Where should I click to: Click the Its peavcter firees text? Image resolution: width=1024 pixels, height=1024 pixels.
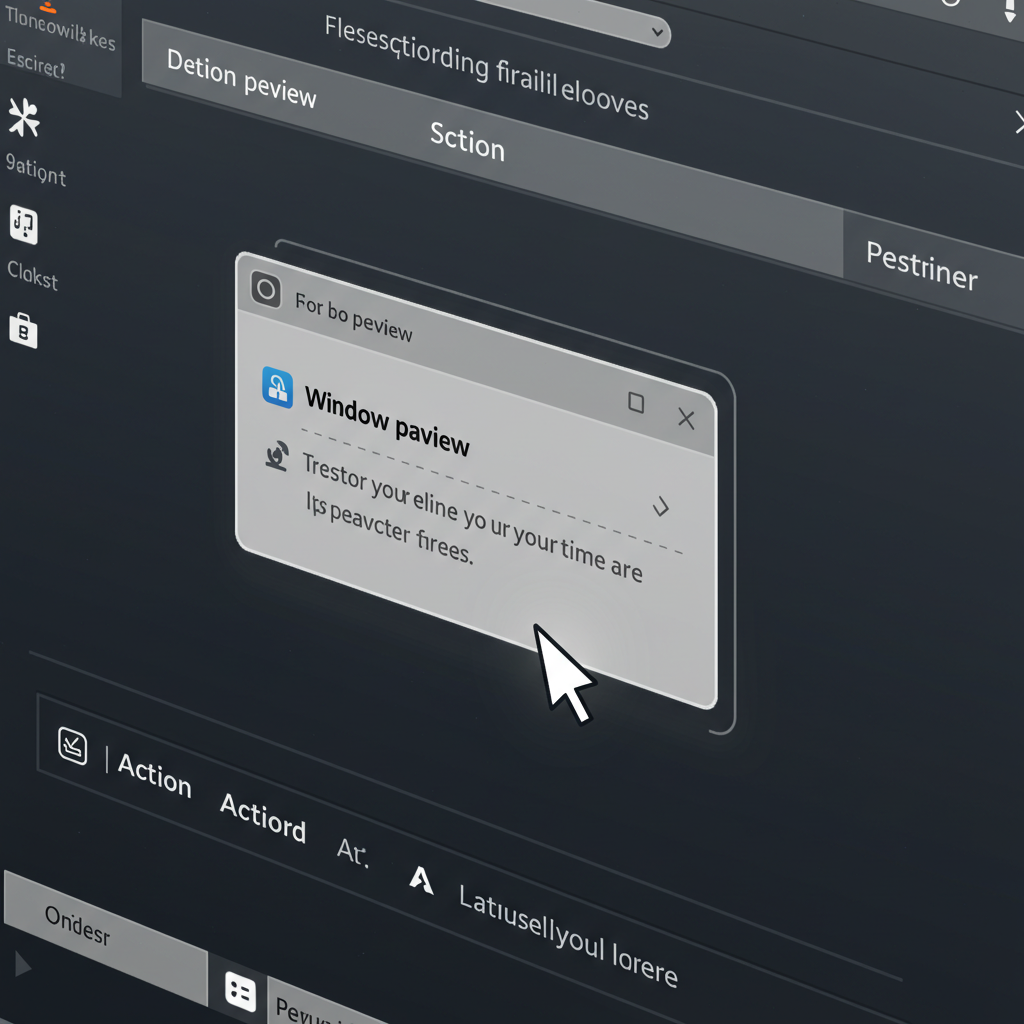click(389, 529)
